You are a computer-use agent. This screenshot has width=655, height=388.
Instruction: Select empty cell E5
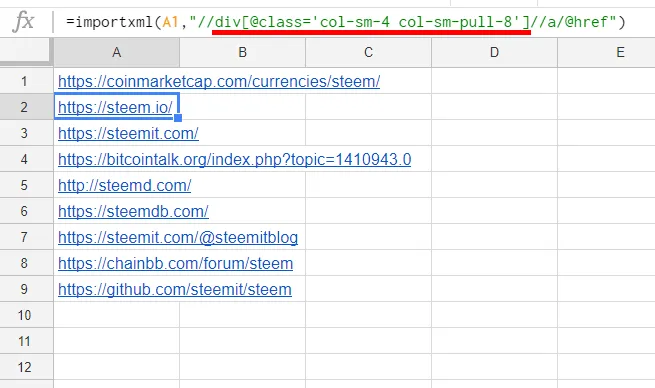coord(607,185)
